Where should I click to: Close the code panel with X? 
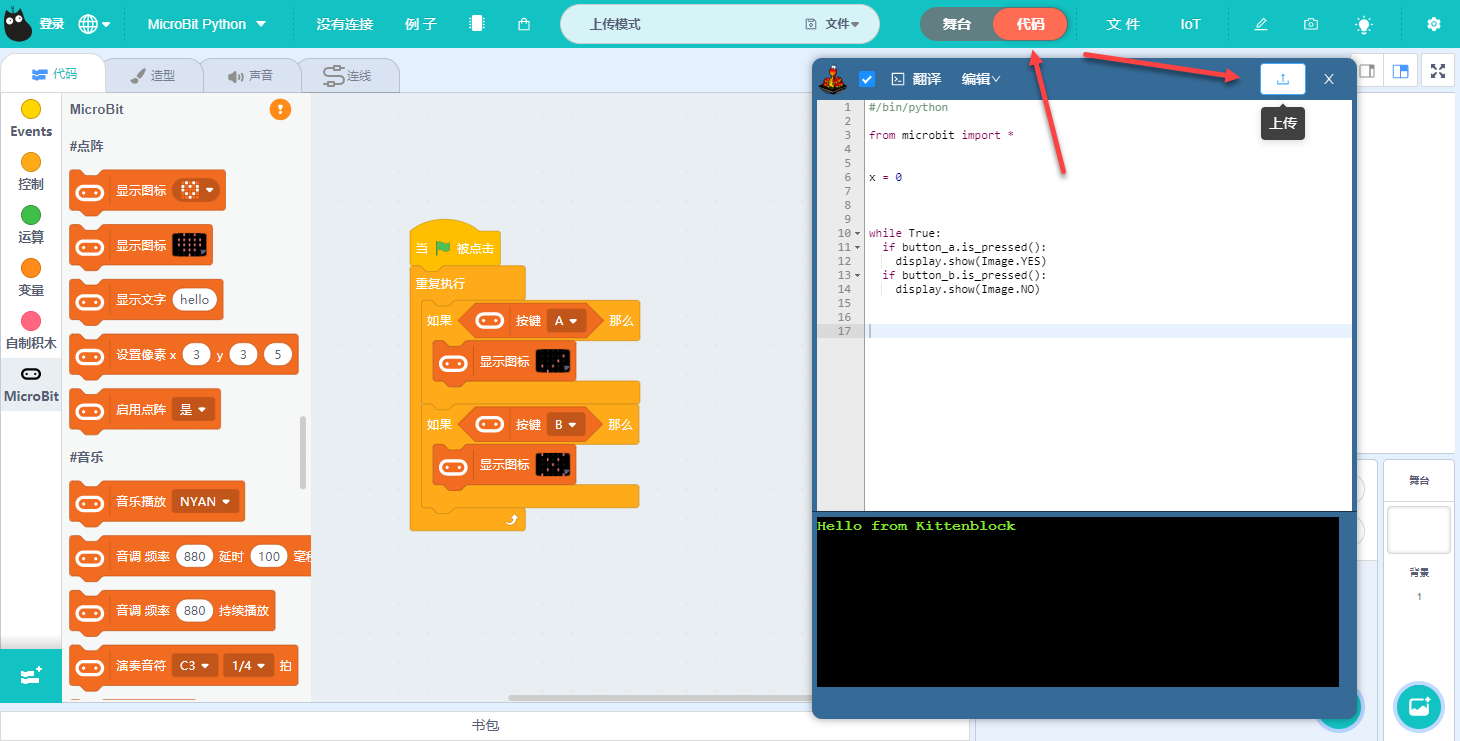(x=1329, y=79)
